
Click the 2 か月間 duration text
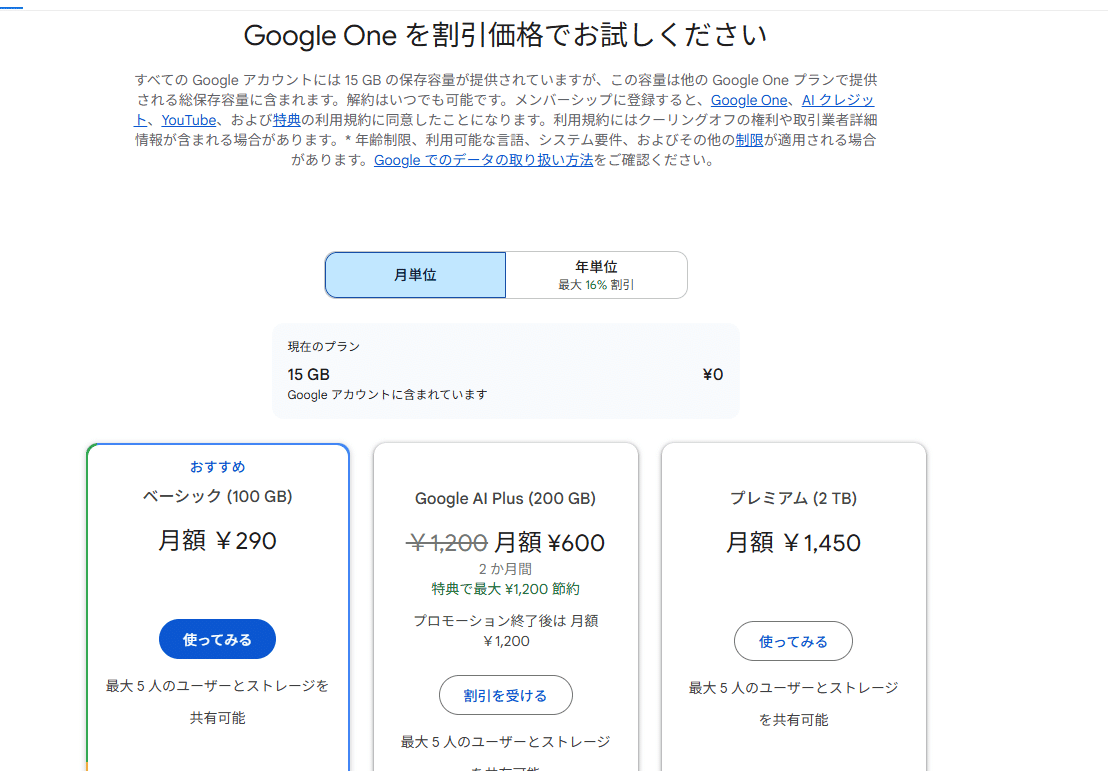pos(506,569)
